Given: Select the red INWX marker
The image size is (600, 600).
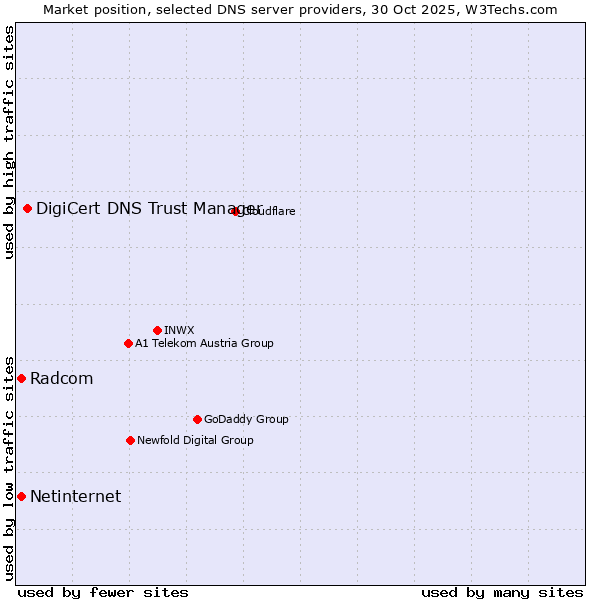Looking at the screenshot, I should tap(158, 330).
